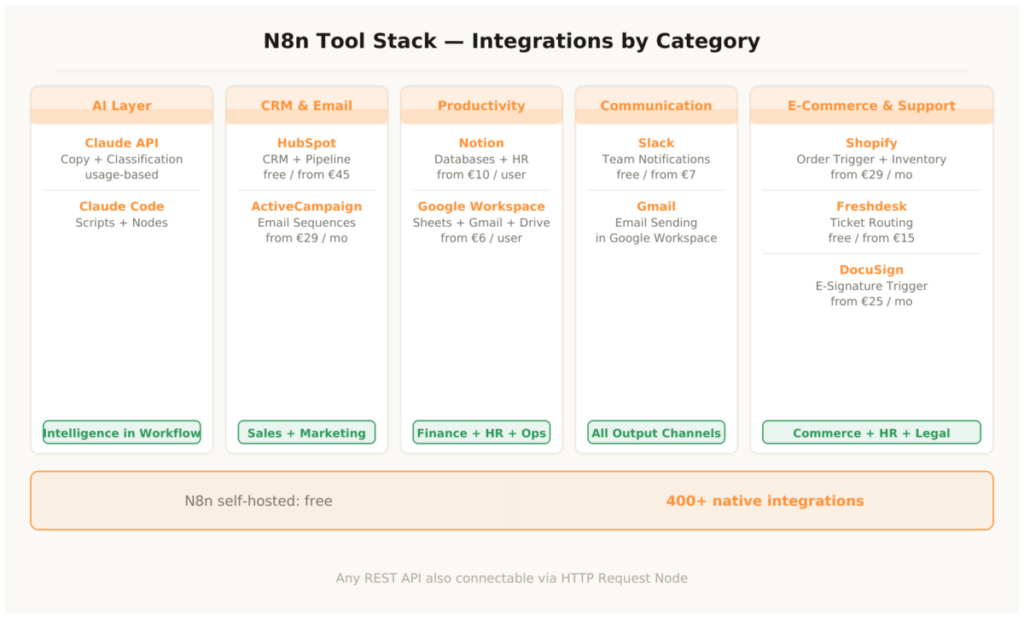Open the Gmail entry

pyautogui.click(x=656, y=206)
